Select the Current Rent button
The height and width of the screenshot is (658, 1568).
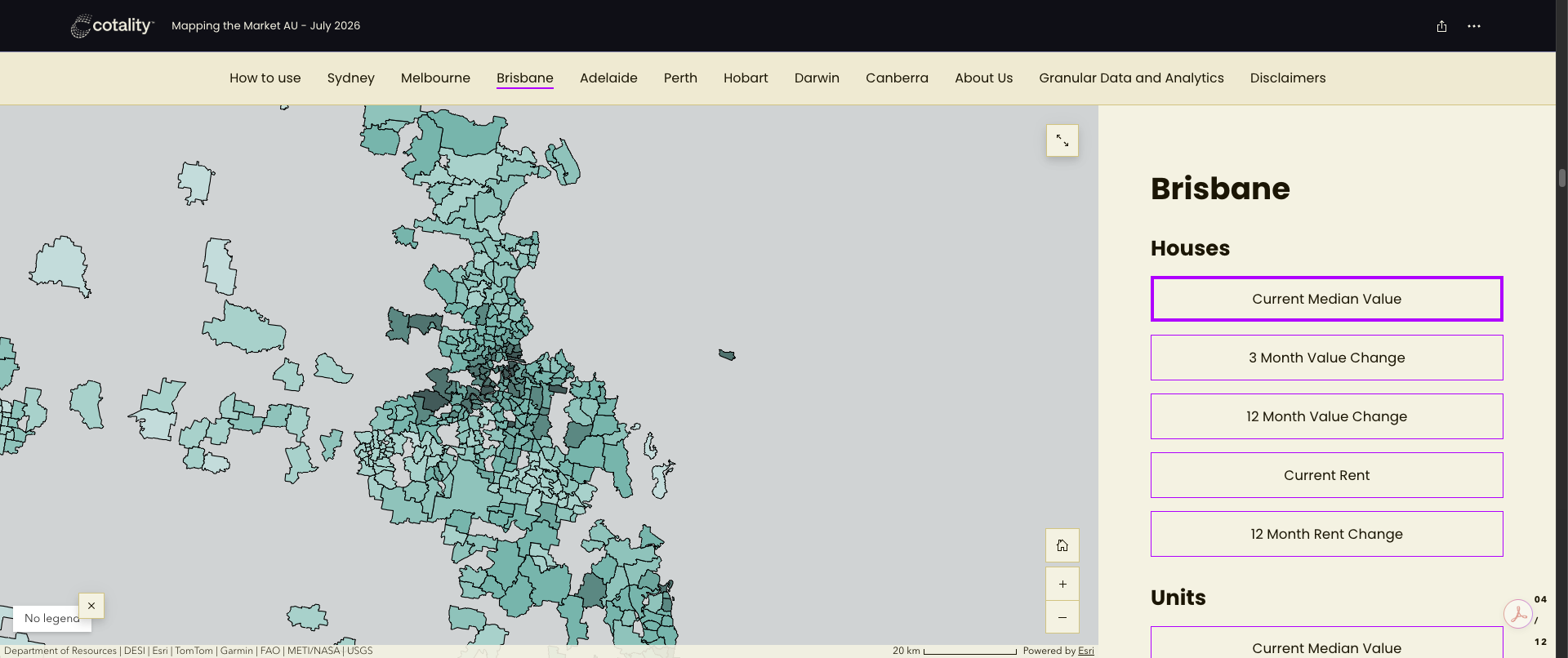coord(1327,475)
